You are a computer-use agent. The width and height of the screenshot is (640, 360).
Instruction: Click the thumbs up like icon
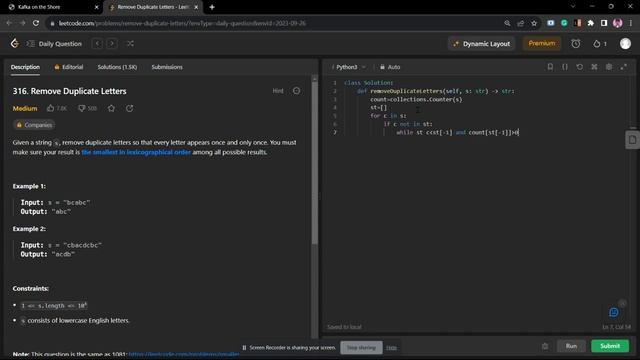tap(50, 108)
